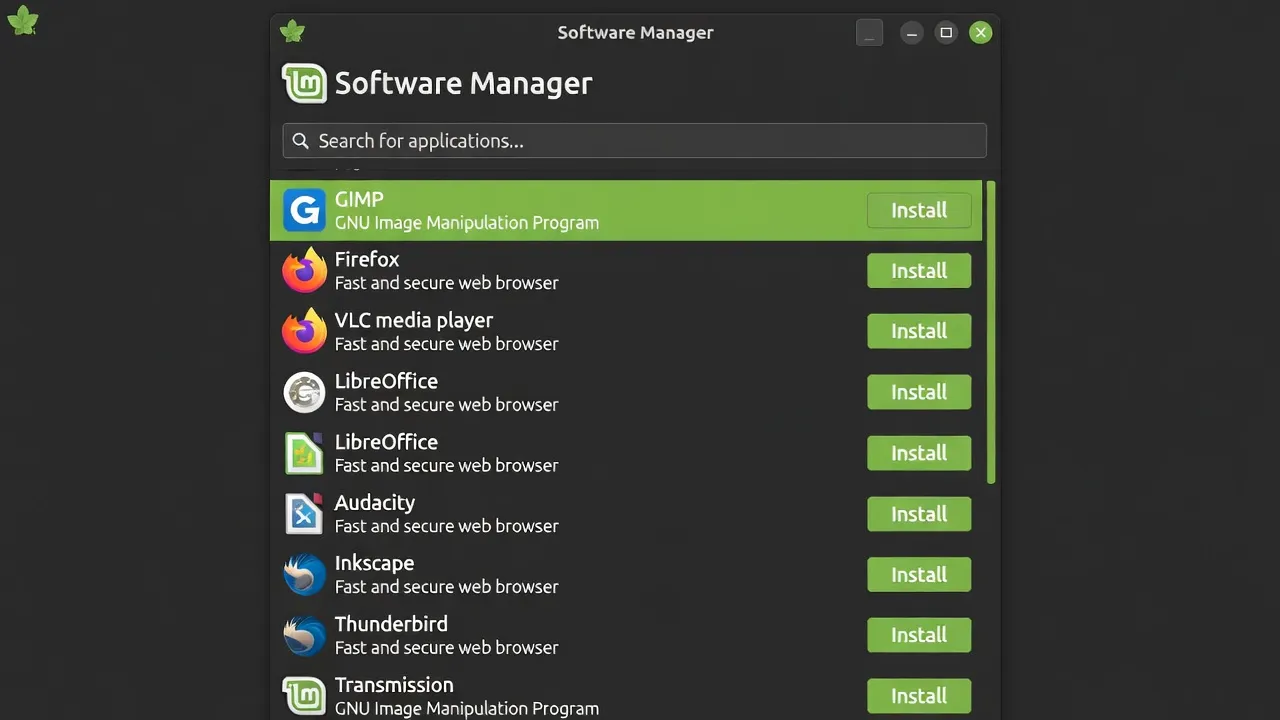Click the Inkscape row icon
Viewport: 1280px width, 720px height.
[x=304, y=575]
